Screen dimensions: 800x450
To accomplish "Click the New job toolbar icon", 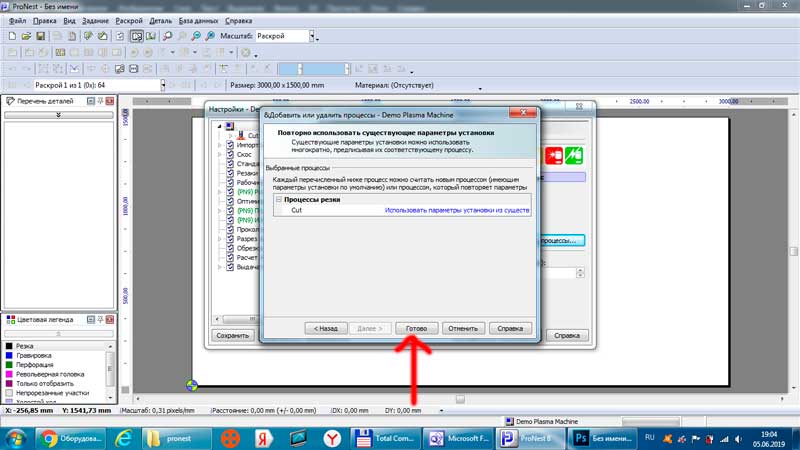I will pos(12,36).
